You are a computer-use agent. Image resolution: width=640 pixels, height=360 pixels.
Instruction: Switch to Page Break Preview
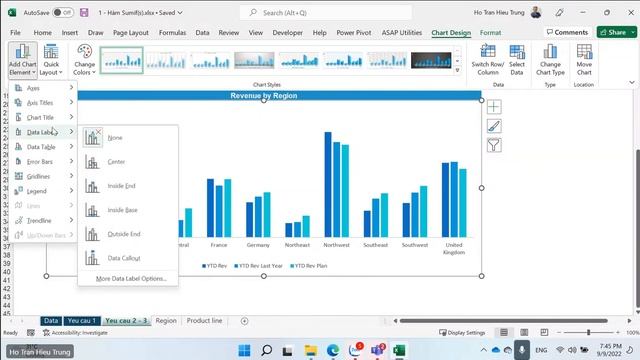544,333
